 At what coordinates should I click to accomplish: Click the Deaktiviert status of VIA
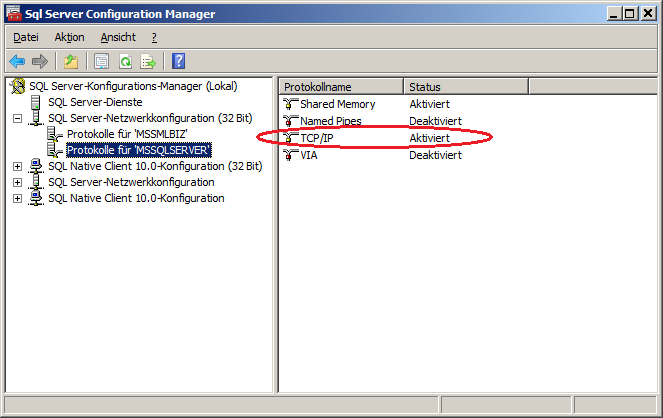(436, 155)
